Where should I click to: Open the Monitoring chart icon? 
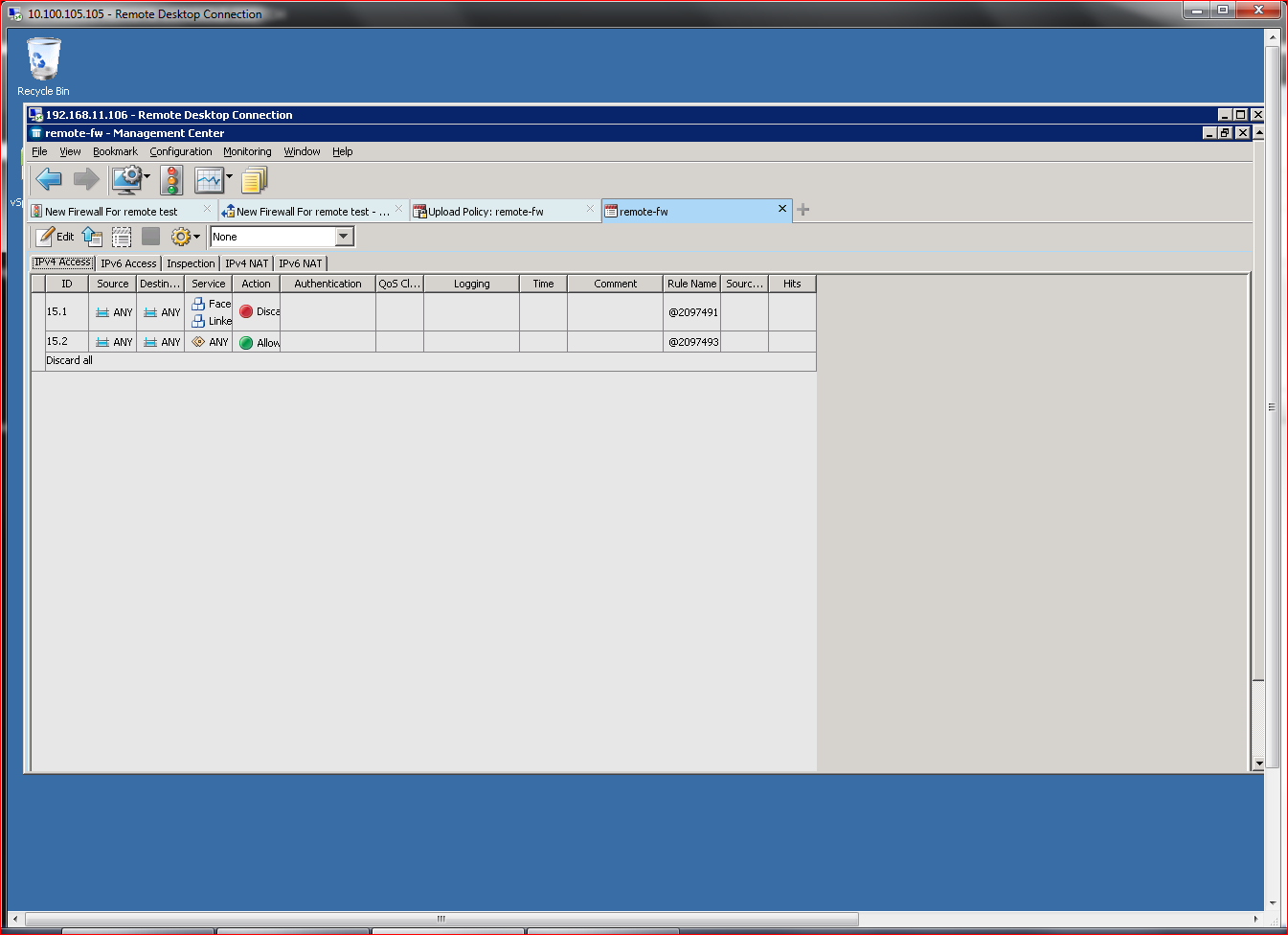209,179
